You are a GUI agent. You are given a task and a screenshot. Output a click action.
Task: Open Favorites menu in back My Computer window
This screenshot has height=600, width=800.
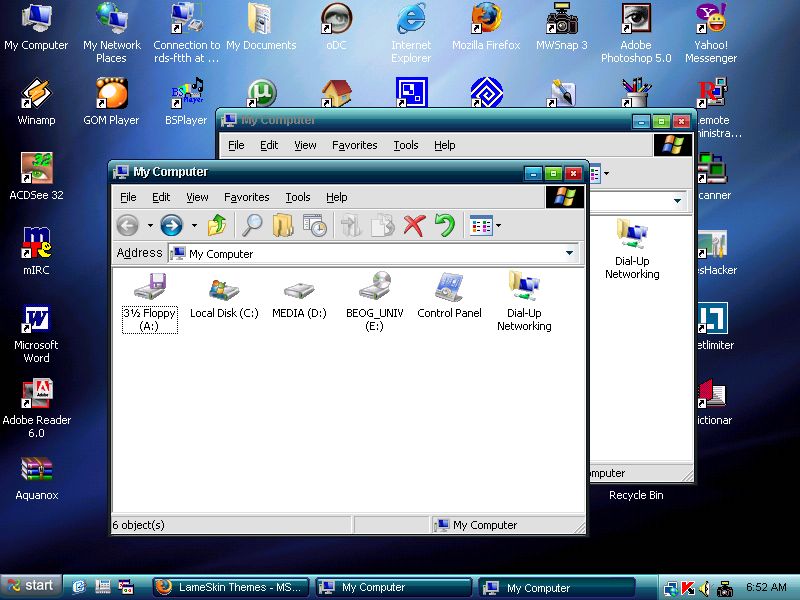(x=355, y=145)
